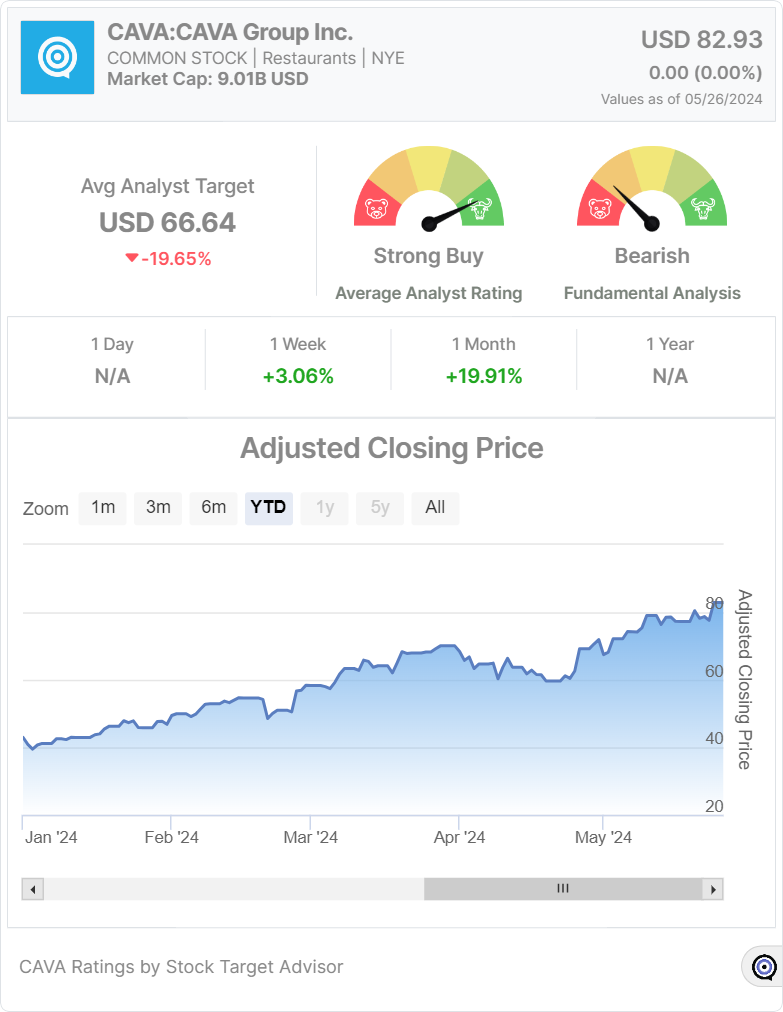
Task: Click the bull icon on fundamental analysis gauge
Action: (x=704, y=210)
